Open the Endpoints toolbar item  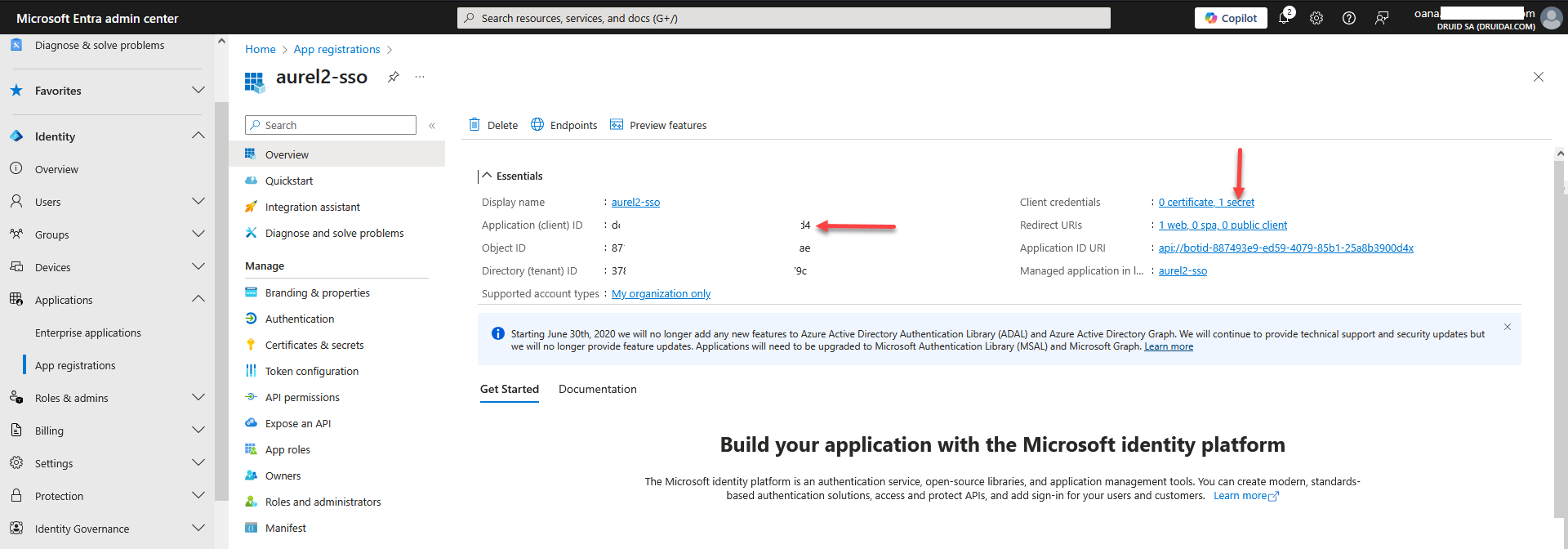(564, 125)
